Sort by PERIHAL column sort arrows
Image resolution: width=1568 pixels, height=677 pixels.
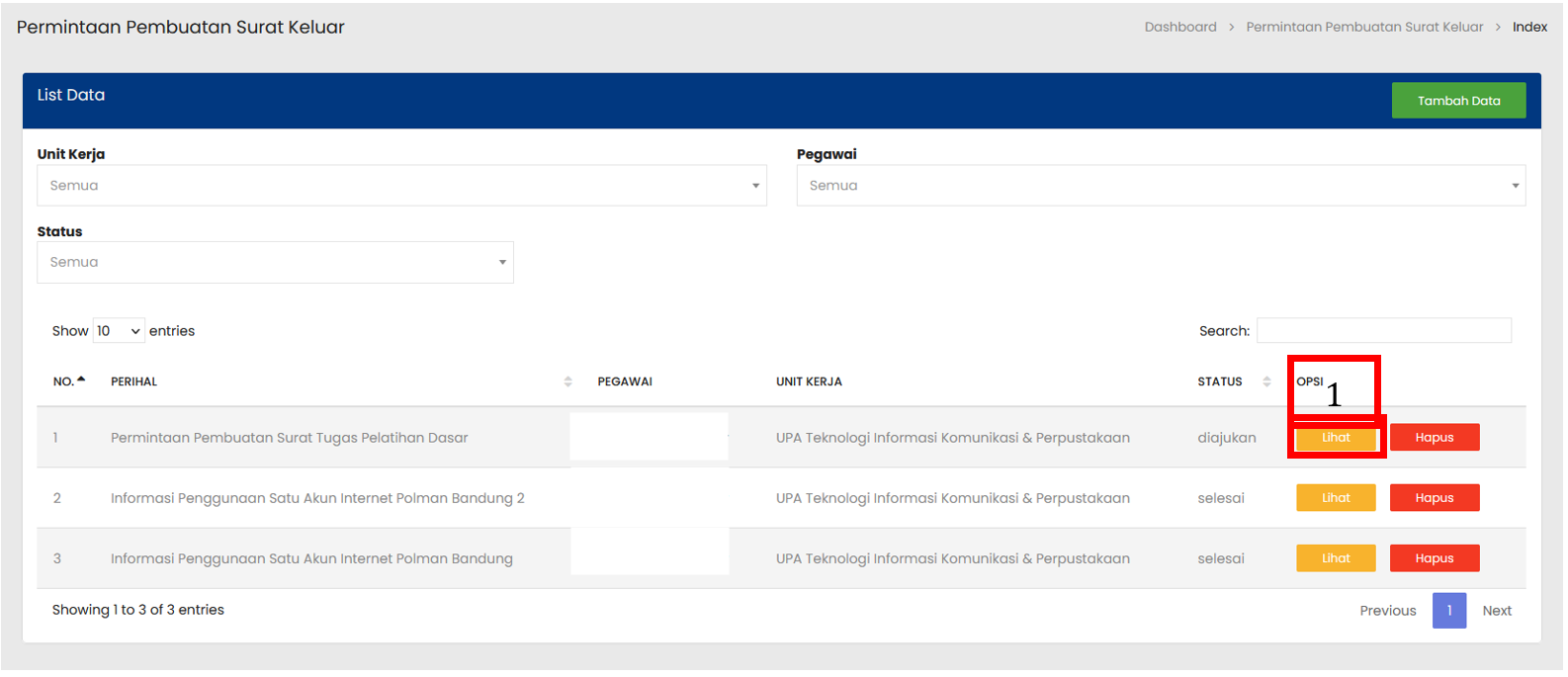tap(567, 381)
